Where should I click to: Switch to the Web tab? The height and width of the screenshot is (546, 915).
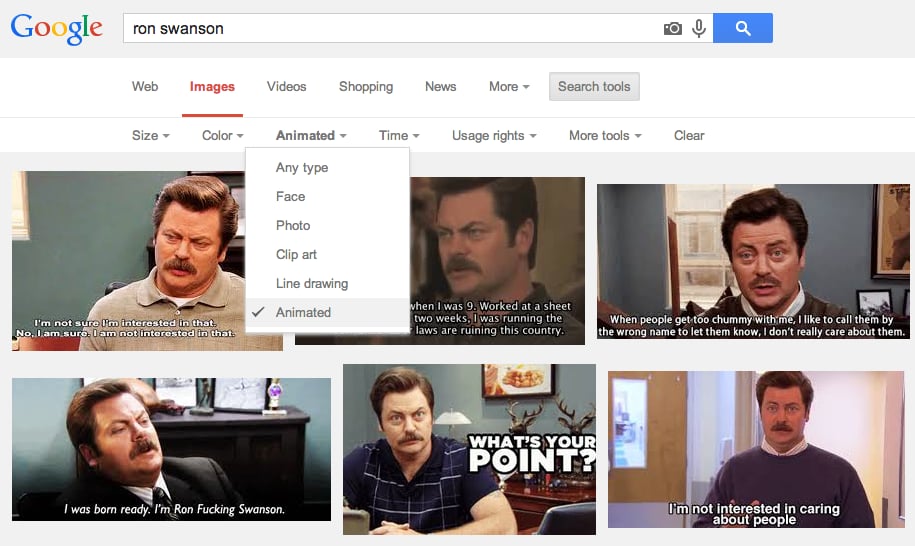pos(145,86)
